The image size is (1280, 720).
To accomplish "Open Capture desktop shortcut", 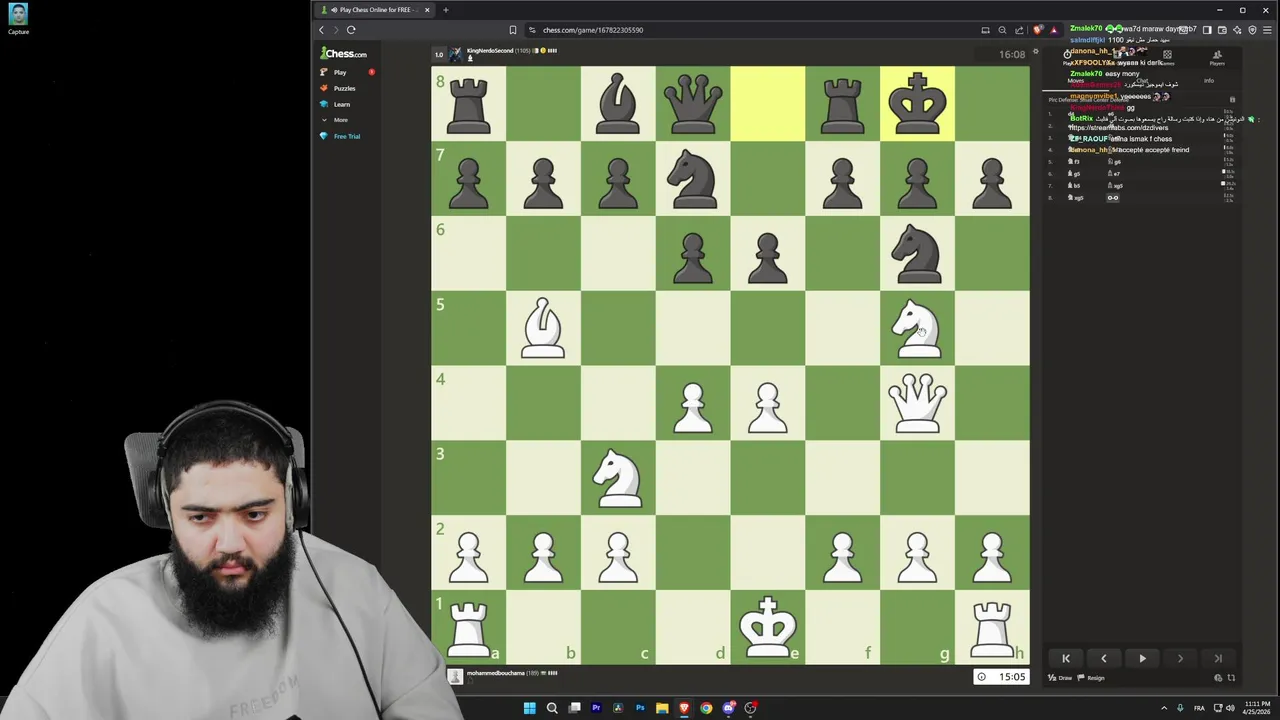I will [x=18, y=19].
